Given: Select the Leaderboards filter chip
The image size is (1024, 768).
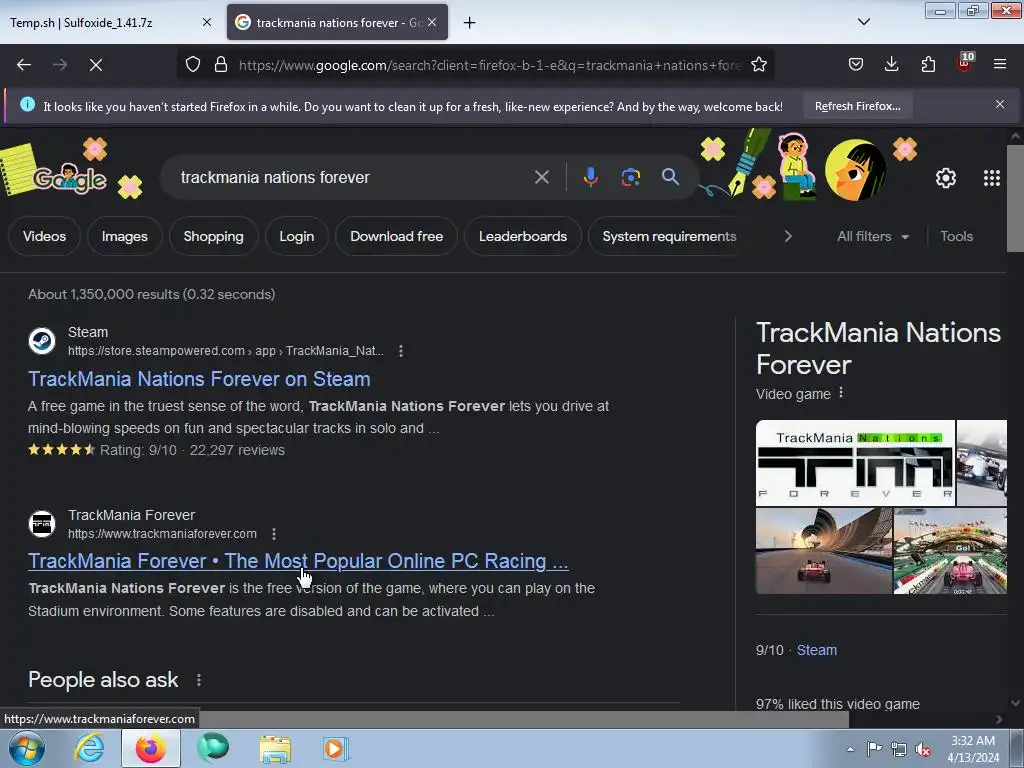Looking at the screenshot, I should click(x=522, y=236).
